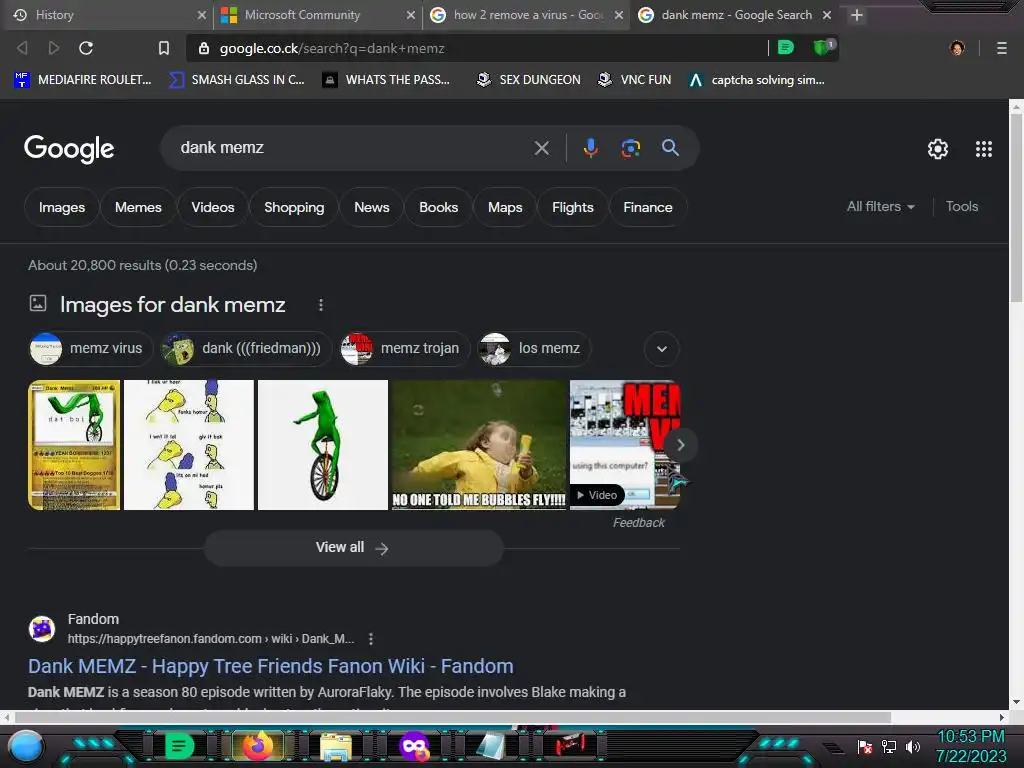The image size is (1024, 768).
Task: Search by image with Google Lens icon
Action: pos(630,148)
